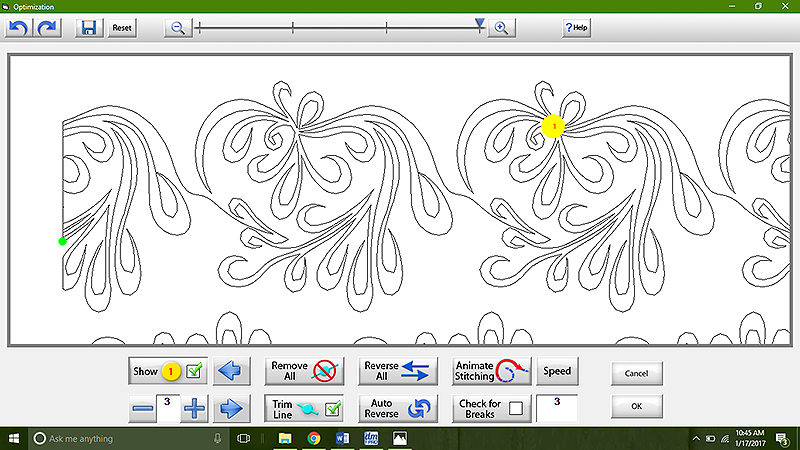This screenshot has width=800, height=450.
Task: Zoom in with the plus magnifier
Action: pos(501,28)
